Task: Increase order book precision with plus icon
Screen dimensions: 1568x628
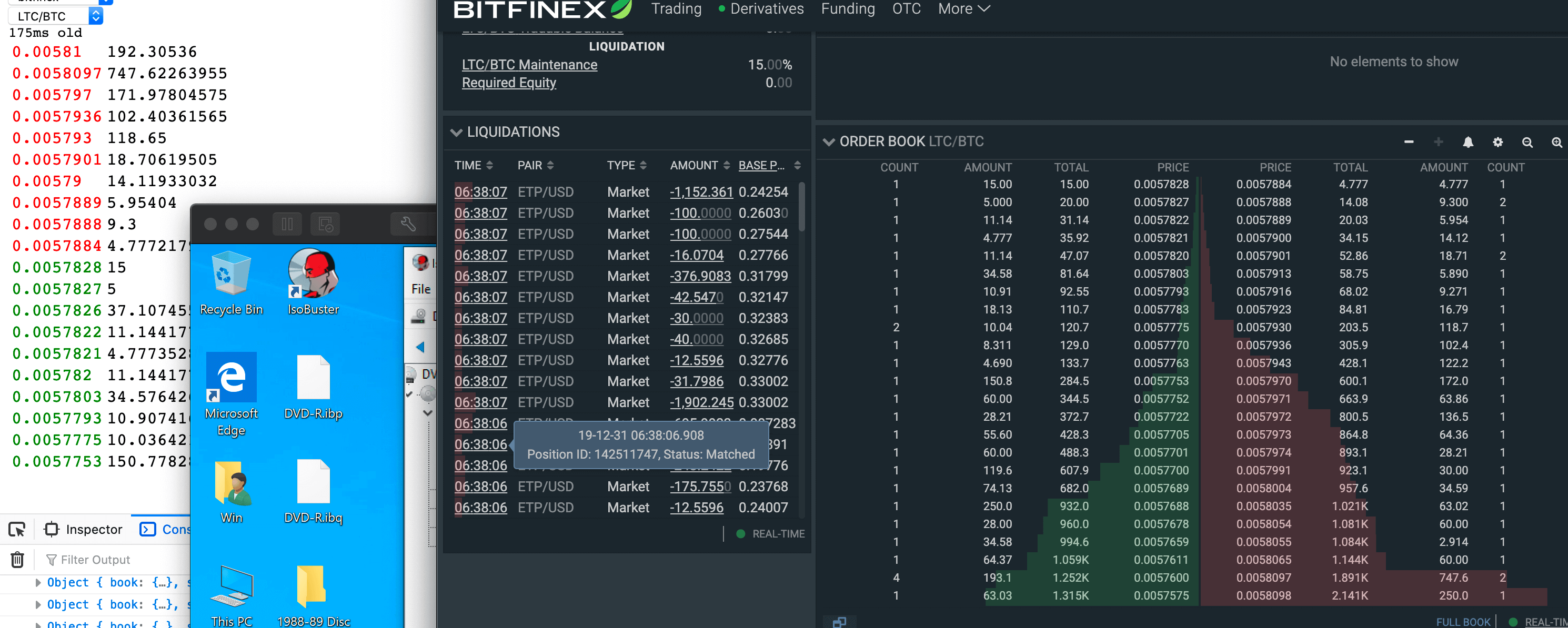Action: pos(1439,142)
